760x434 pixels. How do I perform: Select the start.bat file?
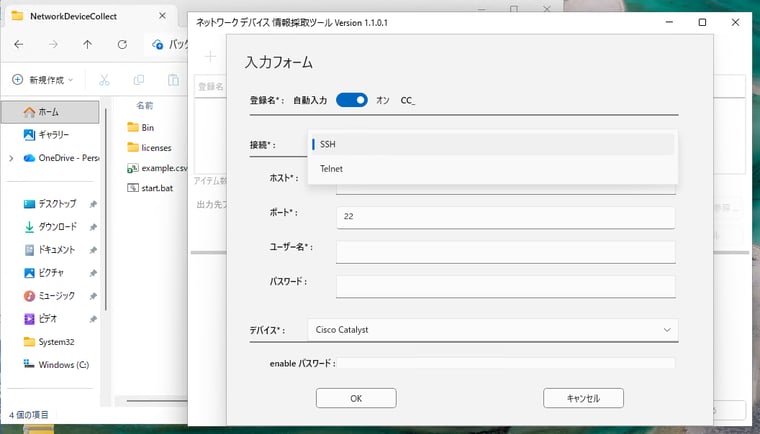(x=156, y=187)
